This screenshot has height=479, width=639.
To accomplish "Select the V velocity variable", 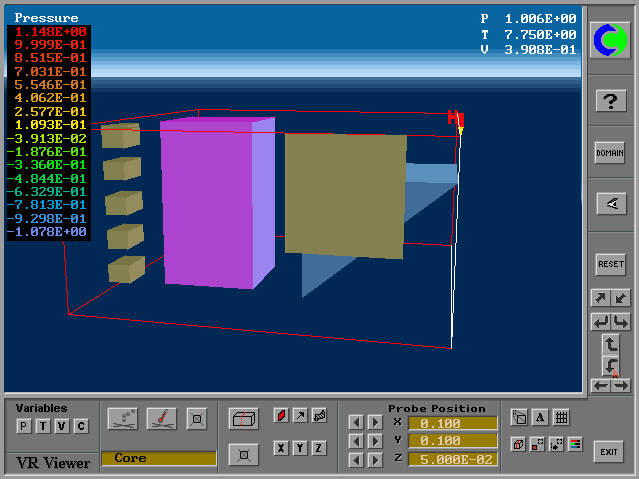I will pos(62,426).
